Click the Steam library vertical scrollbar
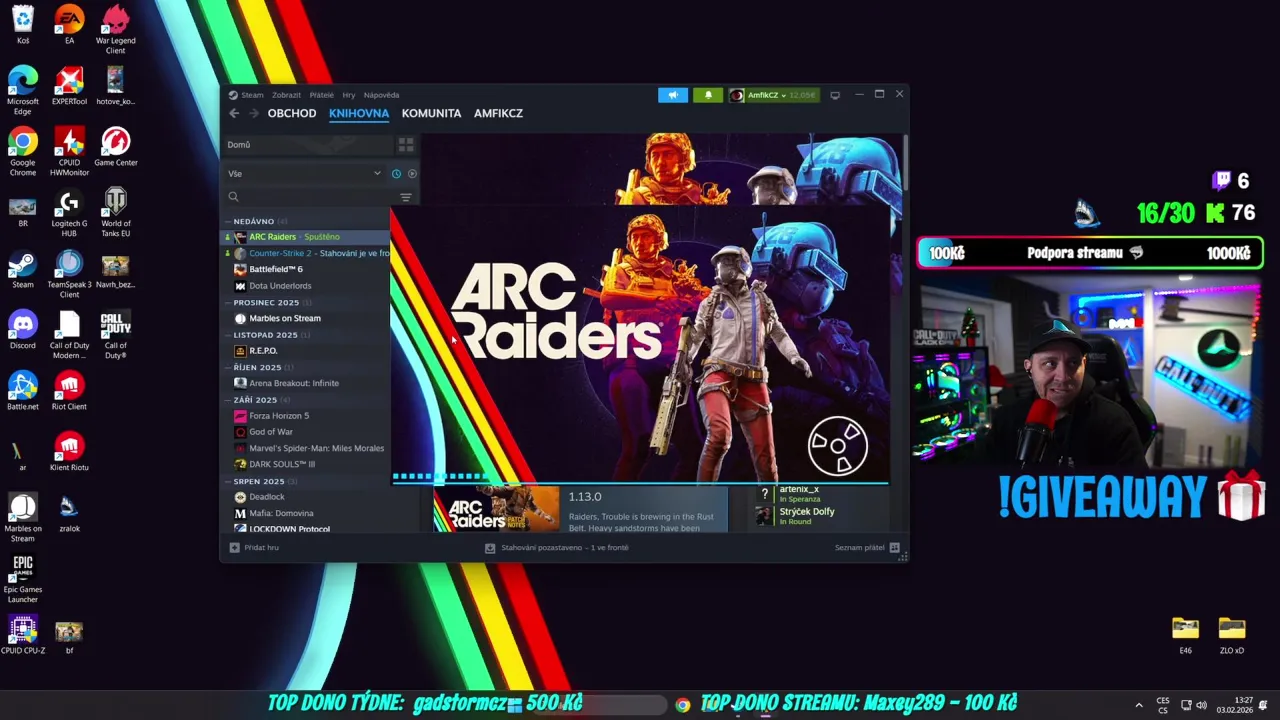This screenshot has height=720, width=1280. 905,165
